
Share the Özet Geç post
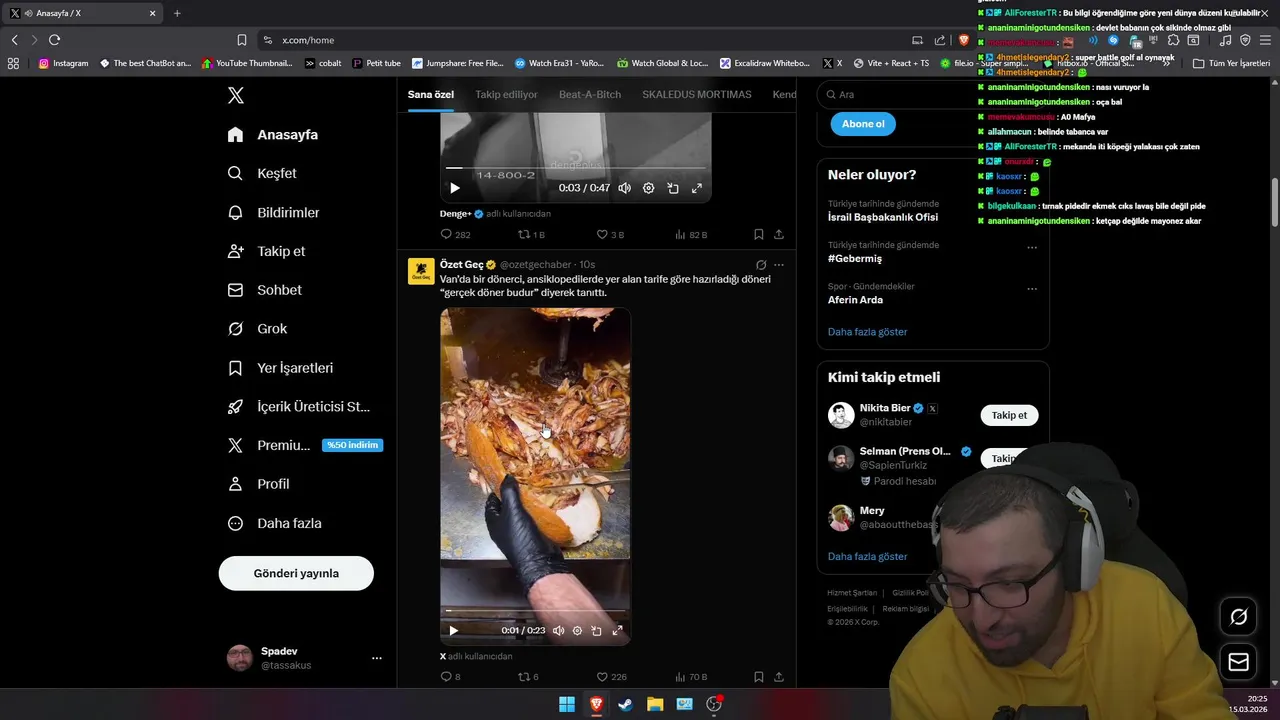779,677
